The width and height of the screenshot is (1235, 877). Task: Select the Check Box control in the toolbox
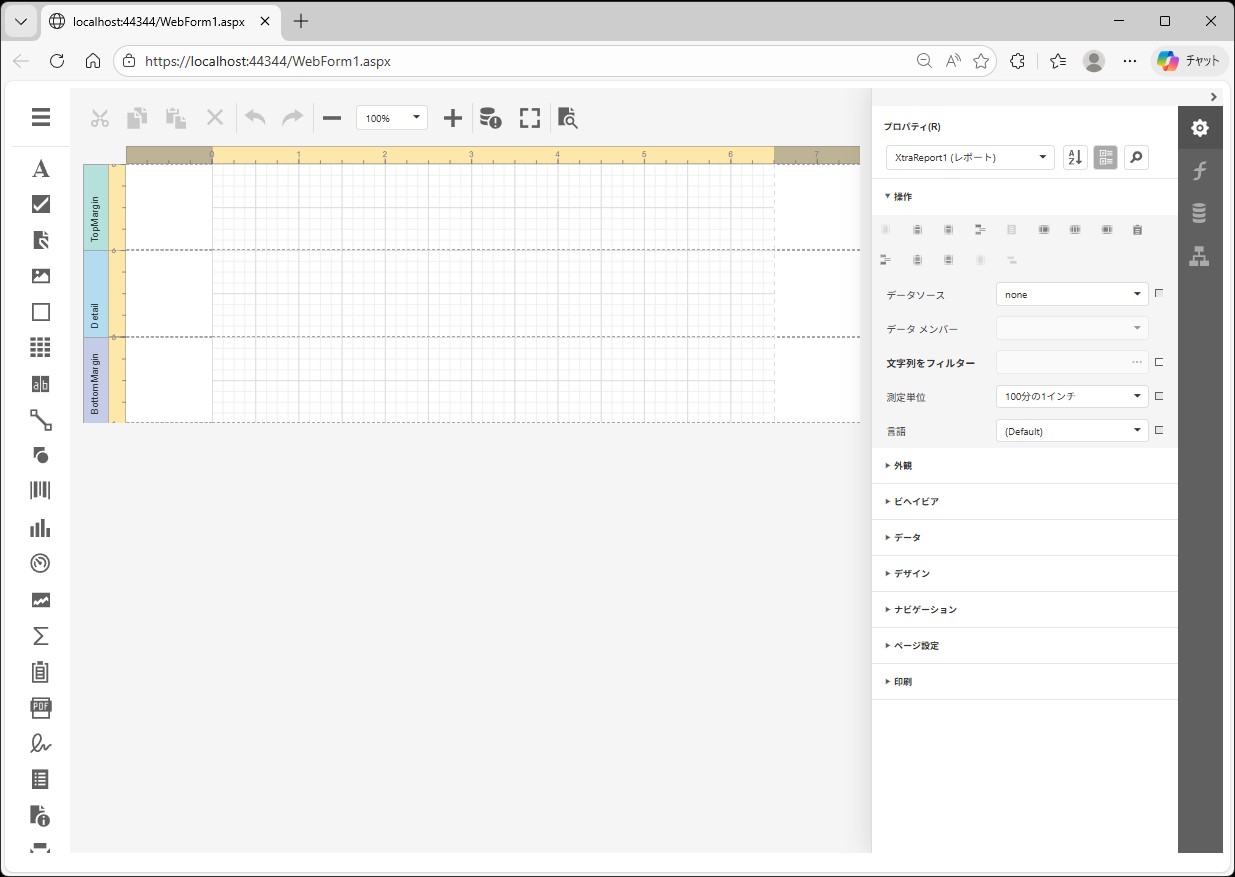[41, 204]
